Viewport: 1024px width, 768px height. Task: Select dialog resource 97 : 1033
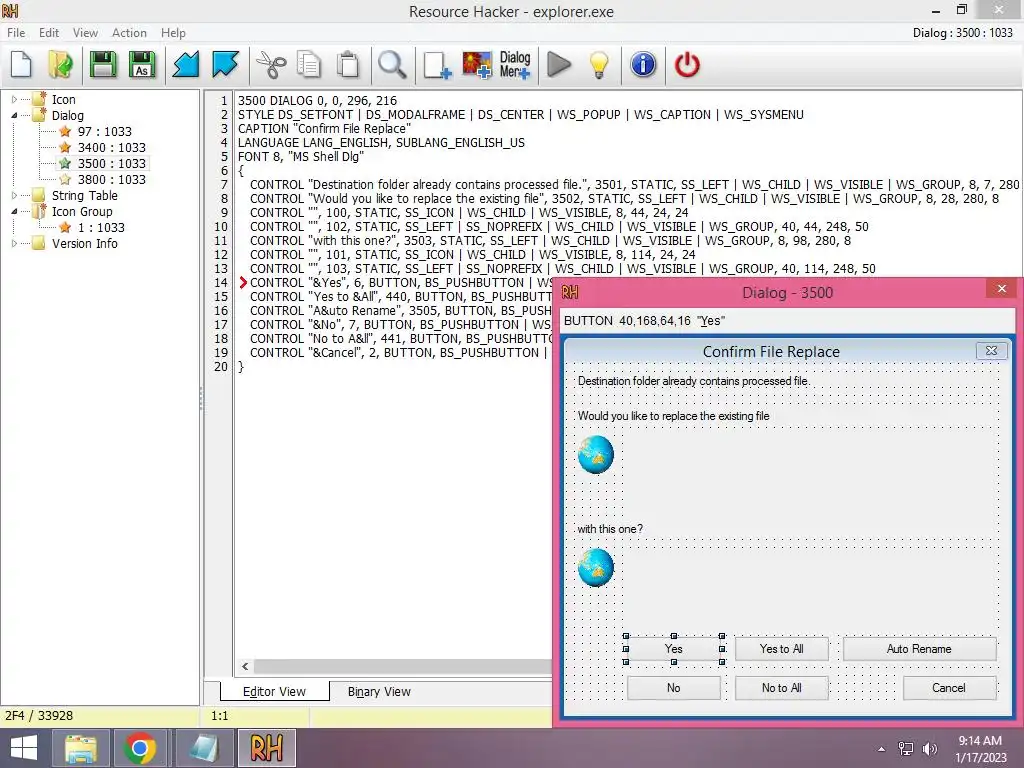point(104,131)
